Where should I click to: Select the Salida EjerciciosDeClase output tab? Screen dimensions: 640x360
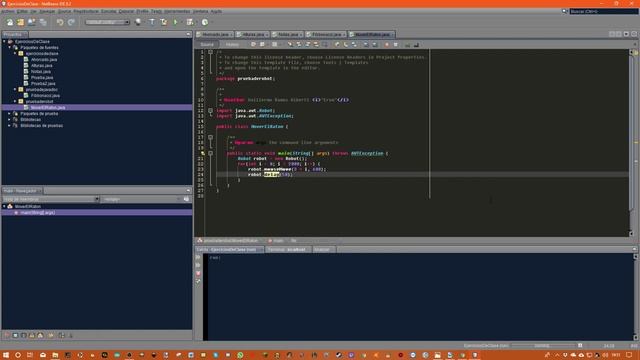pos(230,249)
